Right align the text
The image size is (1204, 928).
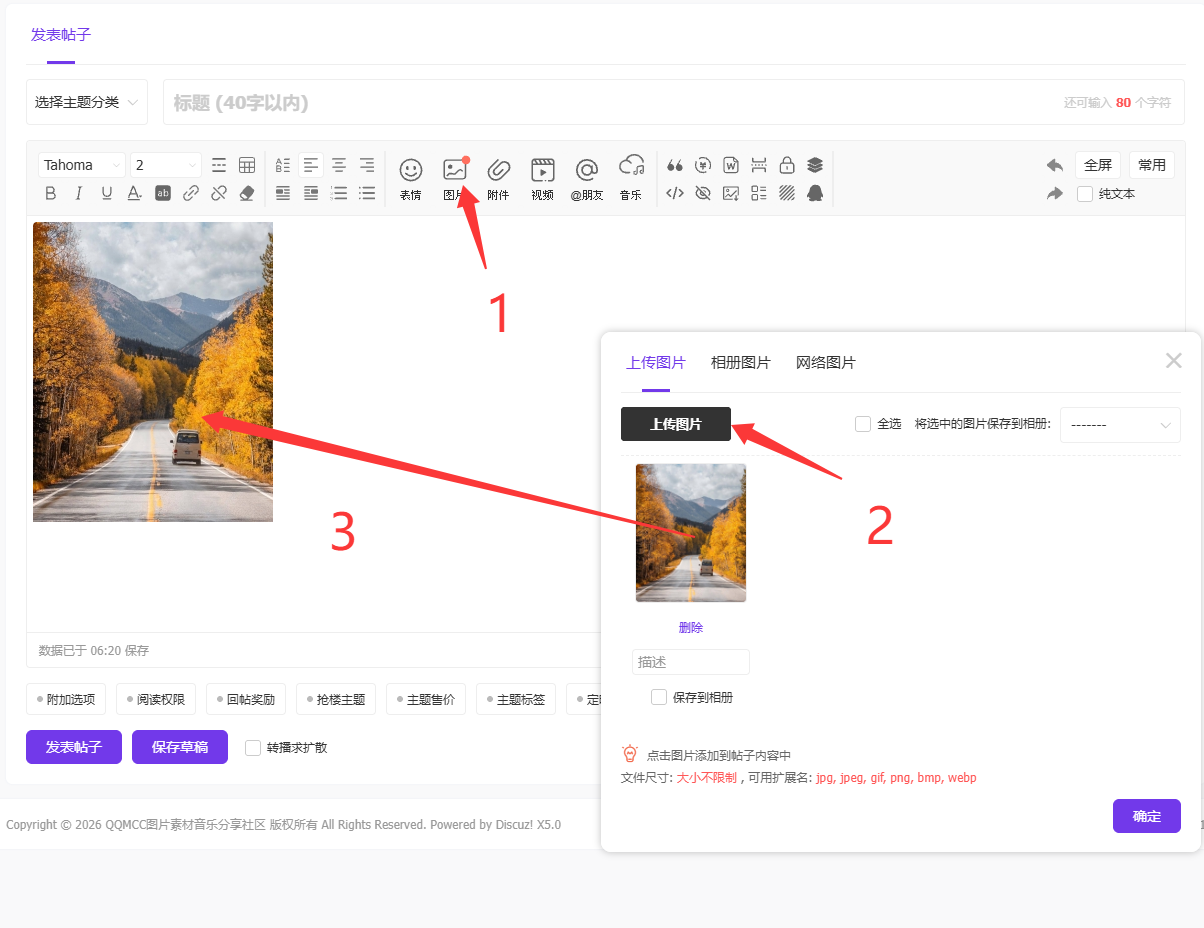pos(367,165)
